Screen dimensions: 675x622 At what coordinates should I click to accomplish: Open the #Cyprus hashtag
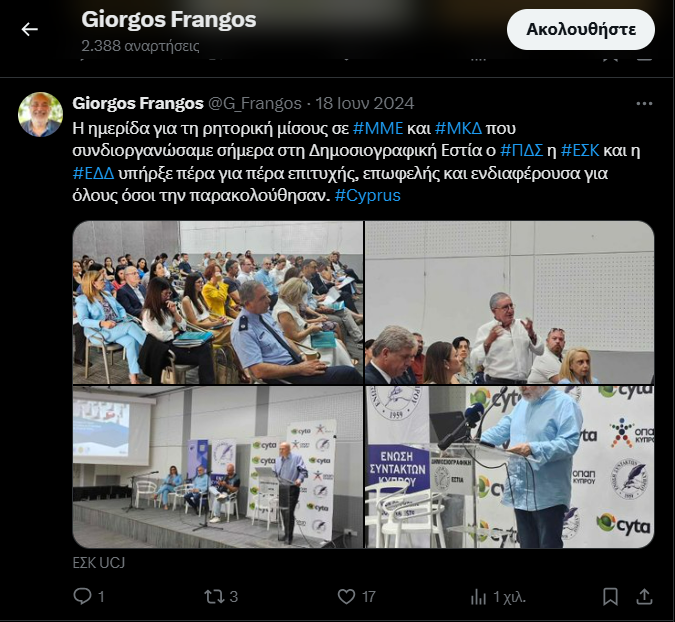[368, 195]
